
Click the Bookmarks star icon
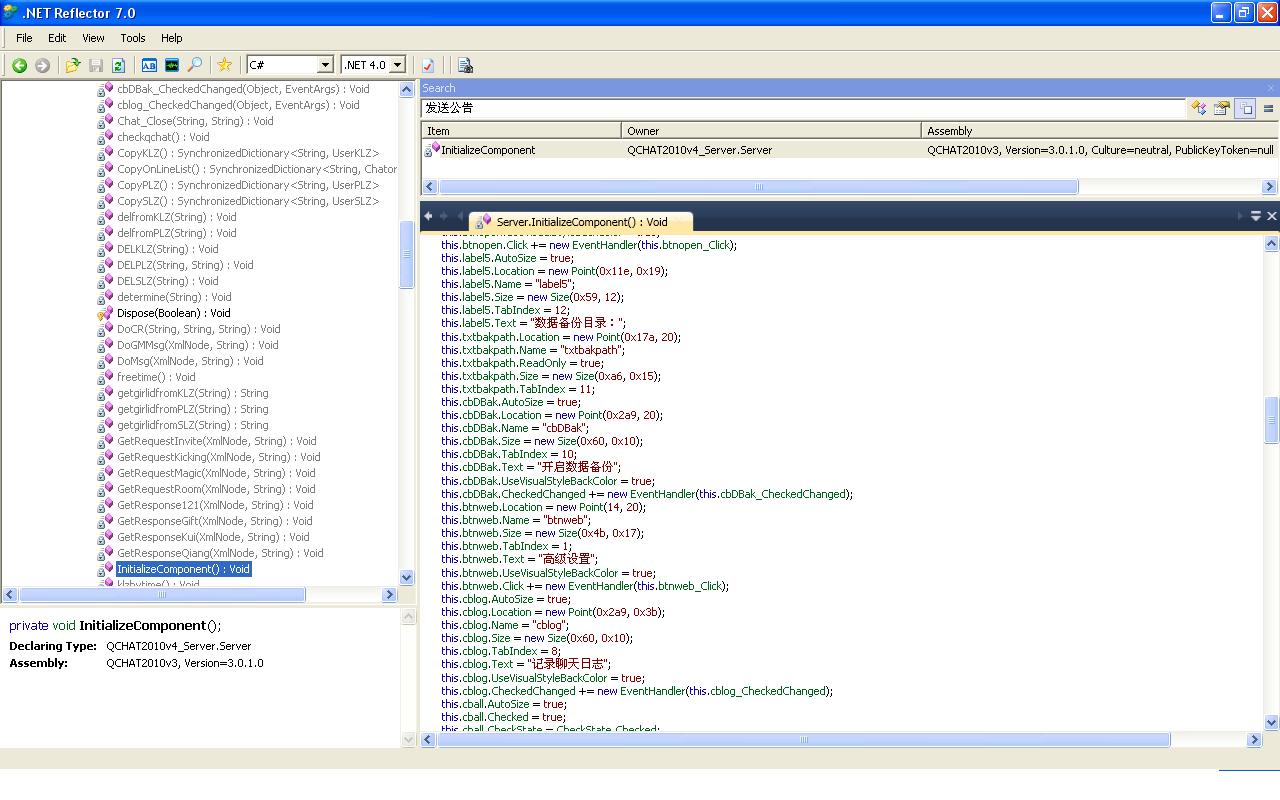click(225, 65)
